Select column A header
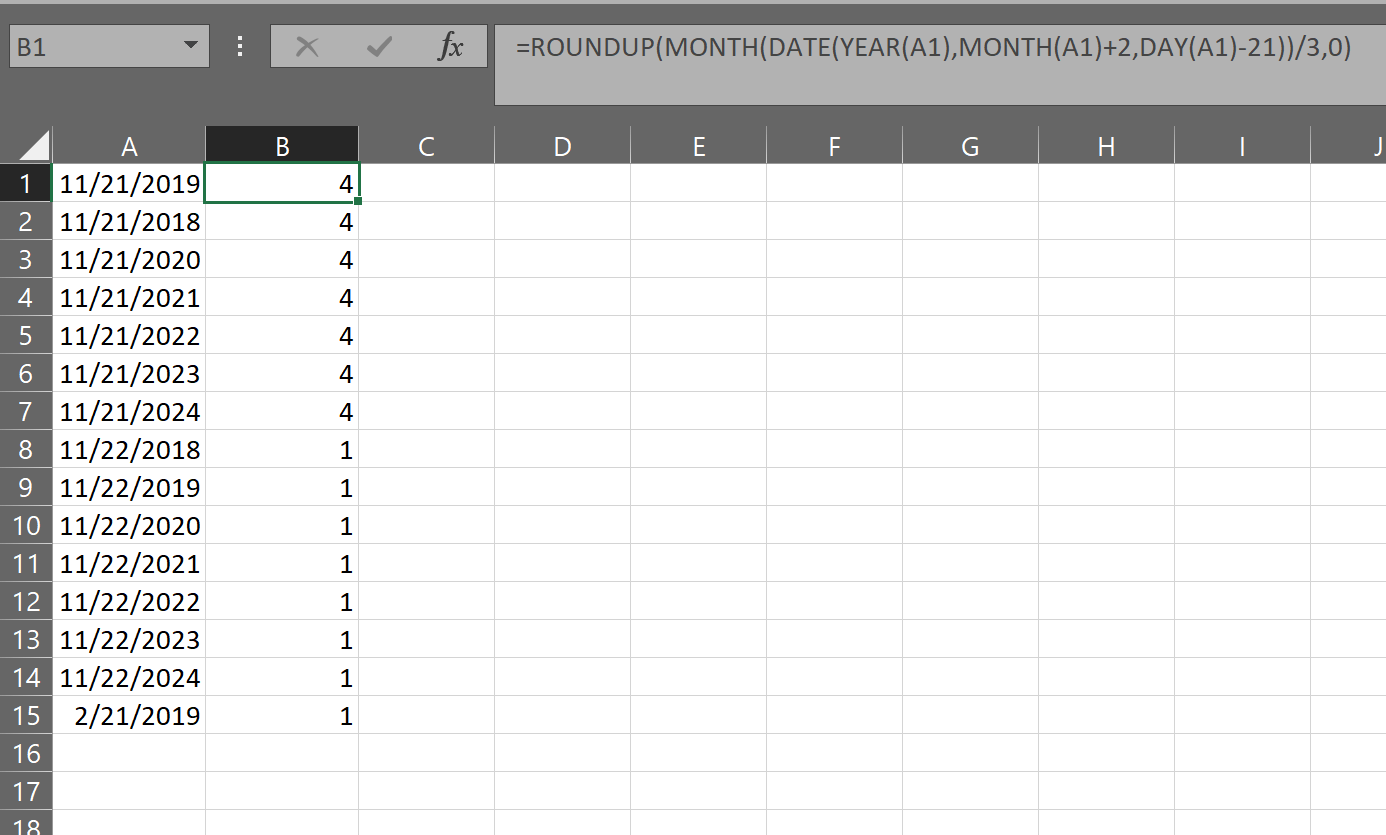This screenshot has height=835, width=1386. (x=129, y=145)
